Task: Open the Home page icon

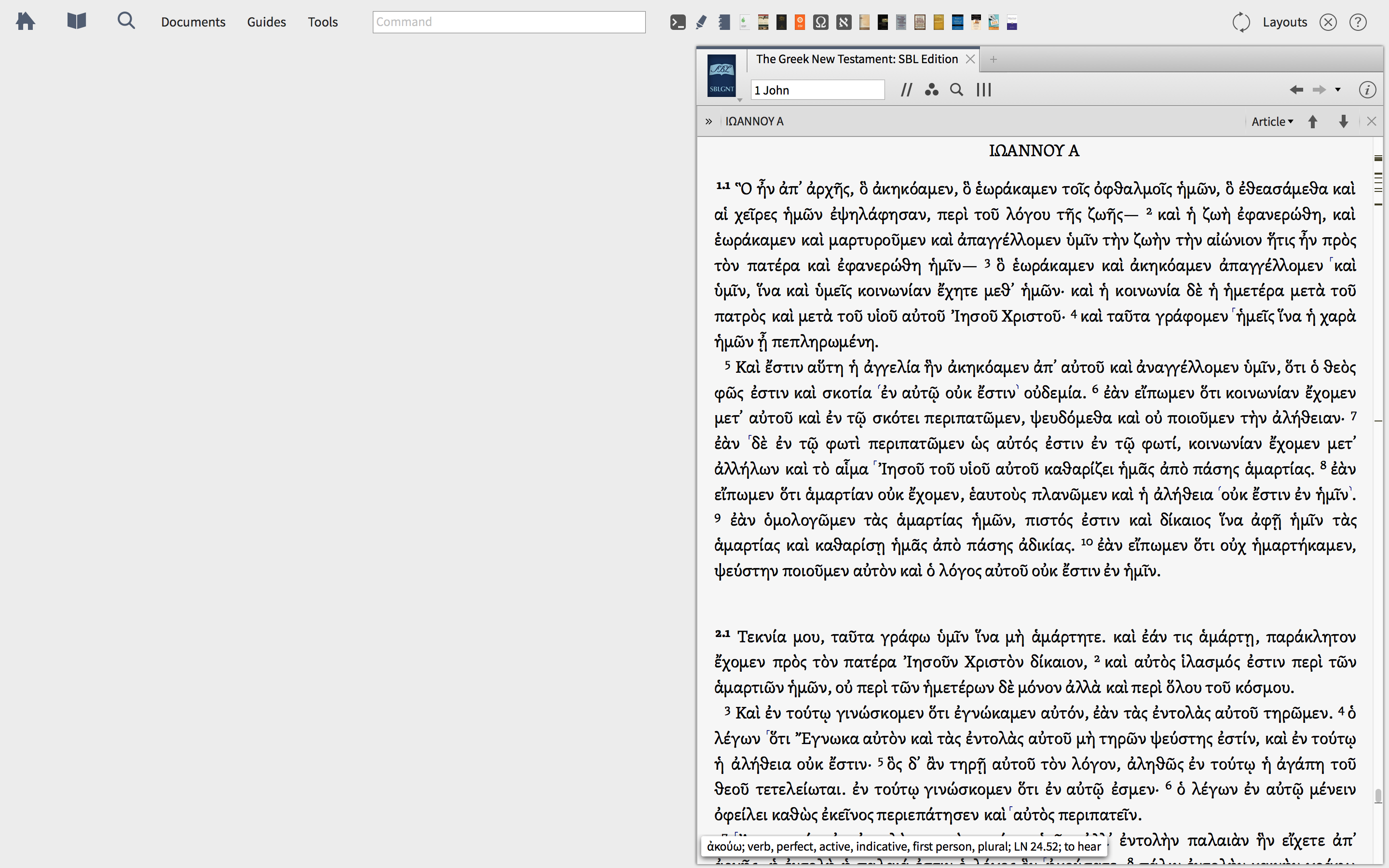Action: (x=25, y=22)
